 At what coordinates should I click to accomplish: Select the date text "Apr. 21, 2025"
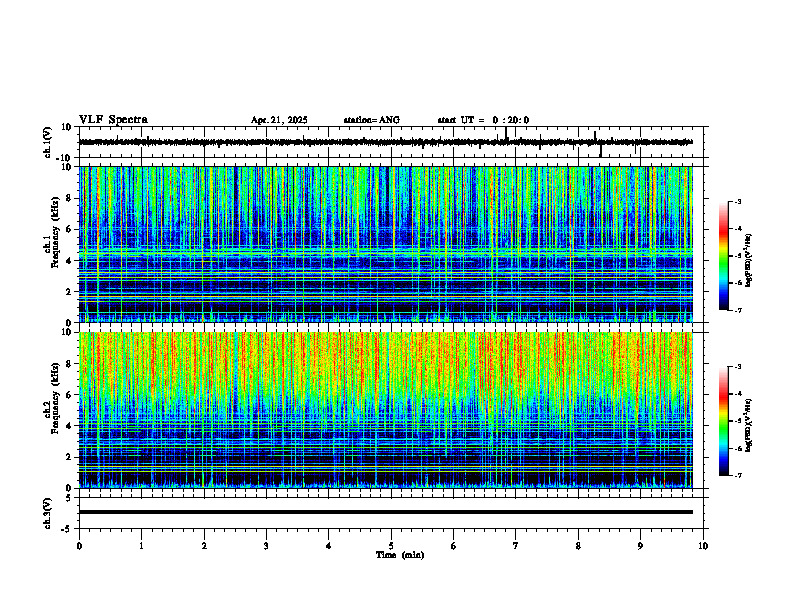click(279, 120)
